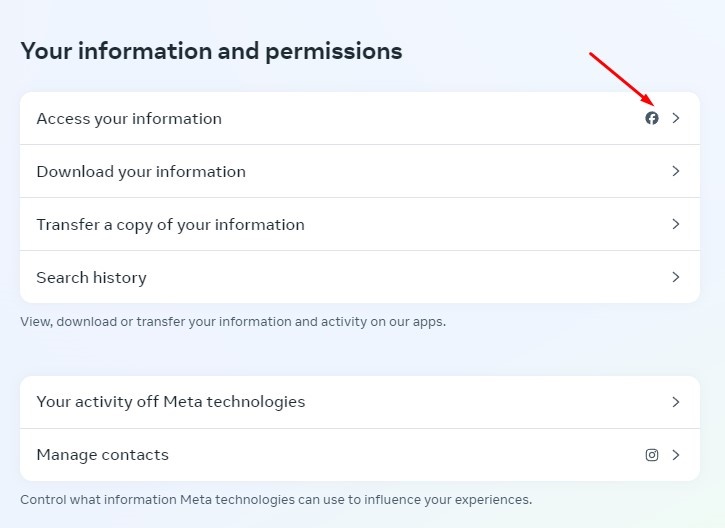Expand the Download your information chevron
Image resolution: width=725 pixels, height=528 pixels.
point(676,171)
